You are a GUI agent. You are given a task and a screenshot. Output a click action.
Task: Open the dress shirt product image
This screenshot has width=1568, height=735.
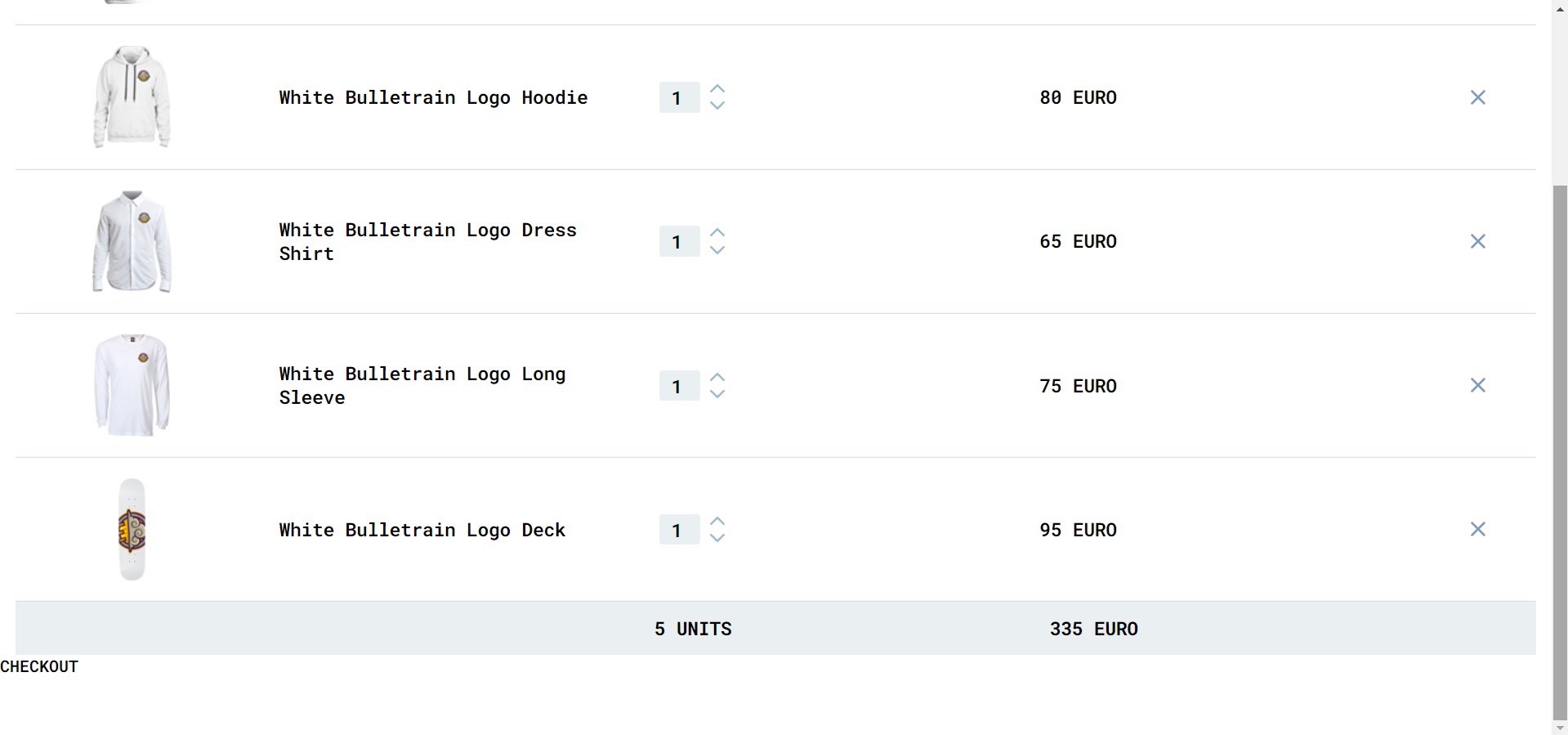pos(132,241)
